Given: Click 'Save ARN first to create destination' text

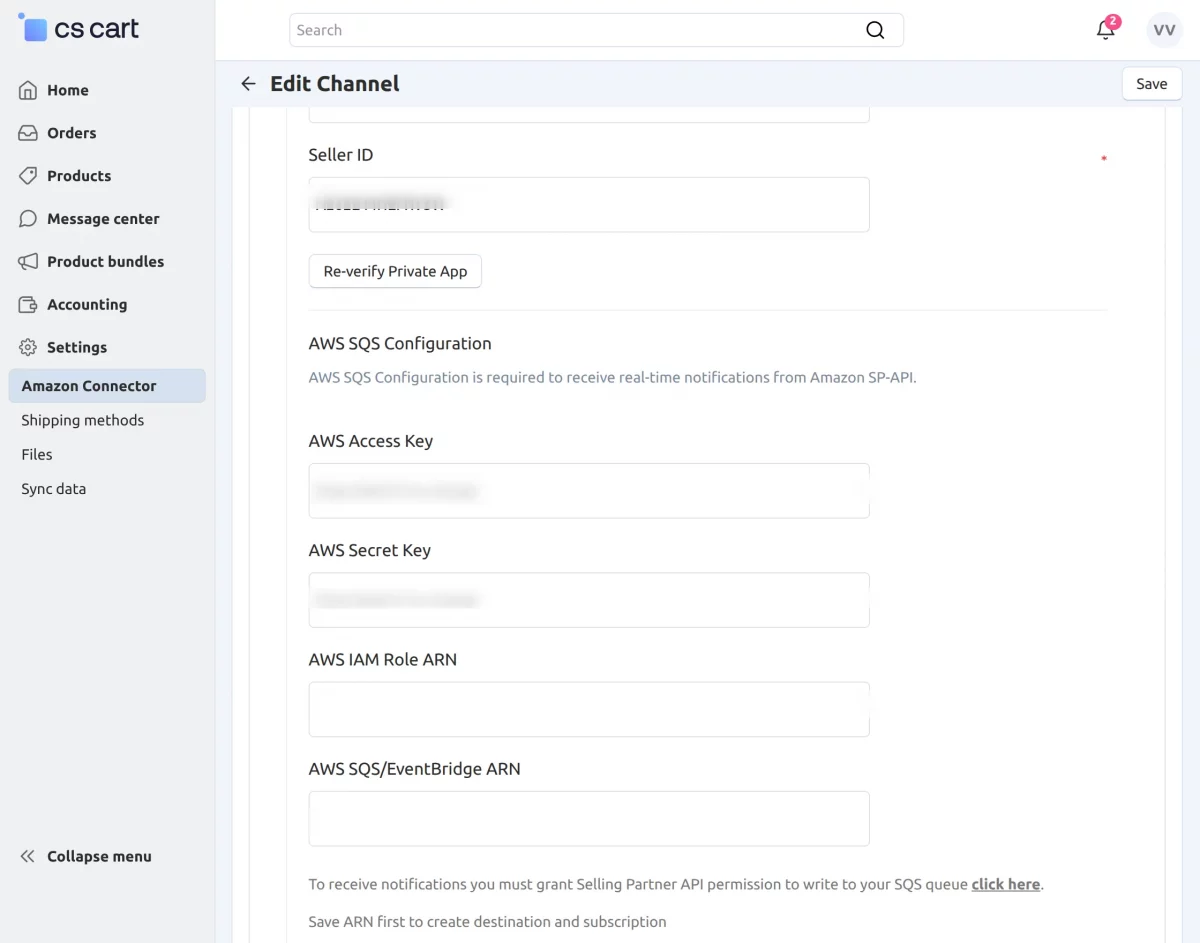Looking at the screenshot, I should (487, 922).
